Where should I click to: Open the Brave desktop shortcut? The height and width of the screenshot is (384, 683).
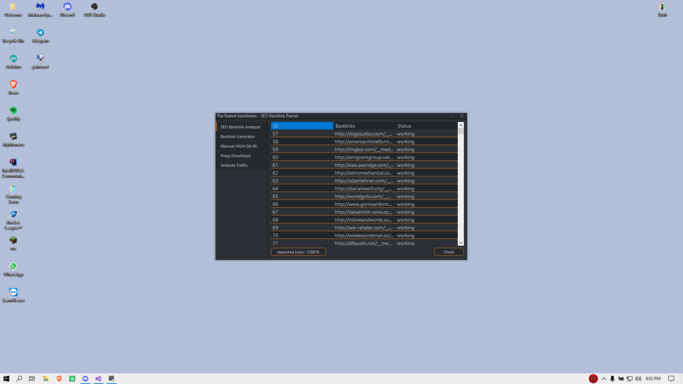(x=13, y=88)
